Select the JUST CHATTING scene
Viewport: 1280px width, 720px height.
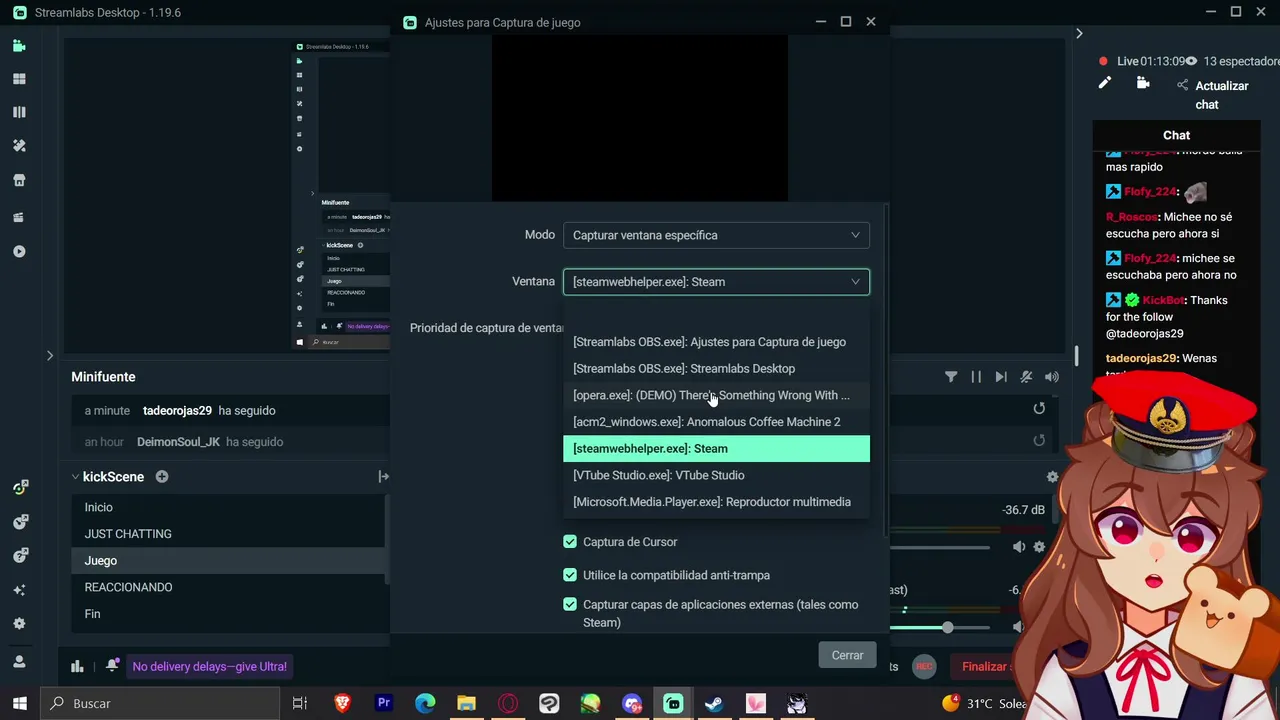click(229, 534)
